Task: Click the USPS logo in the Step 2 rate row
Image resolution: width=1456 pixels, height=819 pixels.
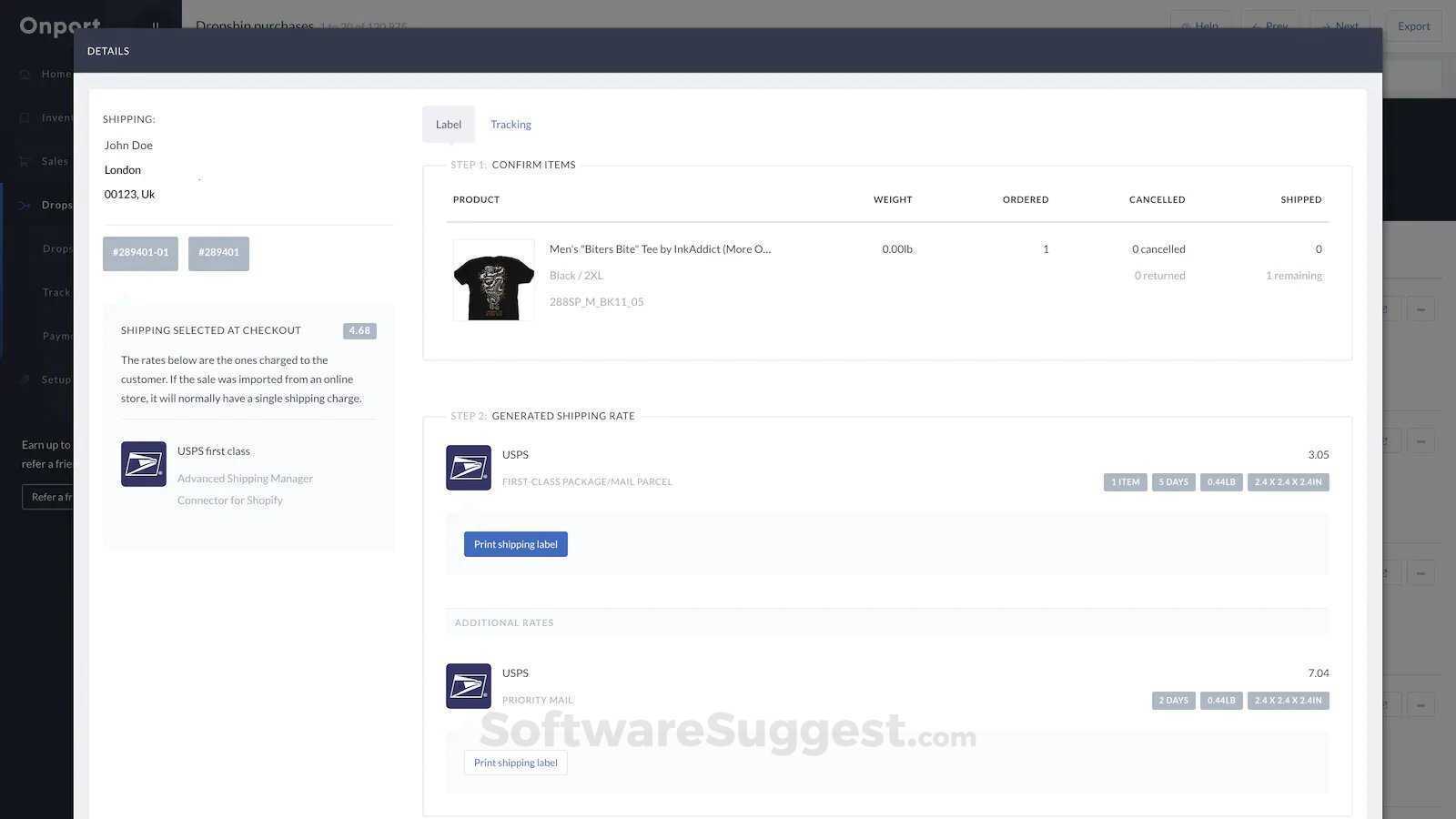Action: click(468, 468)
